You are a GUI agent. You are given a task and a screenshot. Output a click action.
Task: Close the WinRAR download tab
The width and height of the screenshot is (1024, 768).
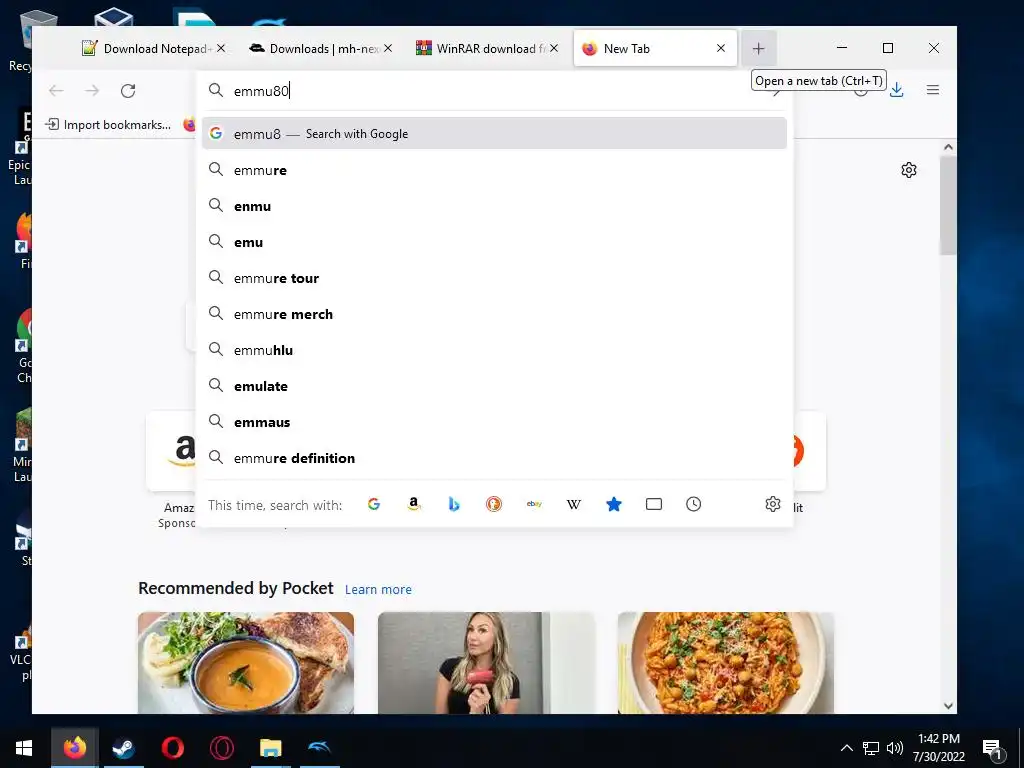[x=554, y=48]
